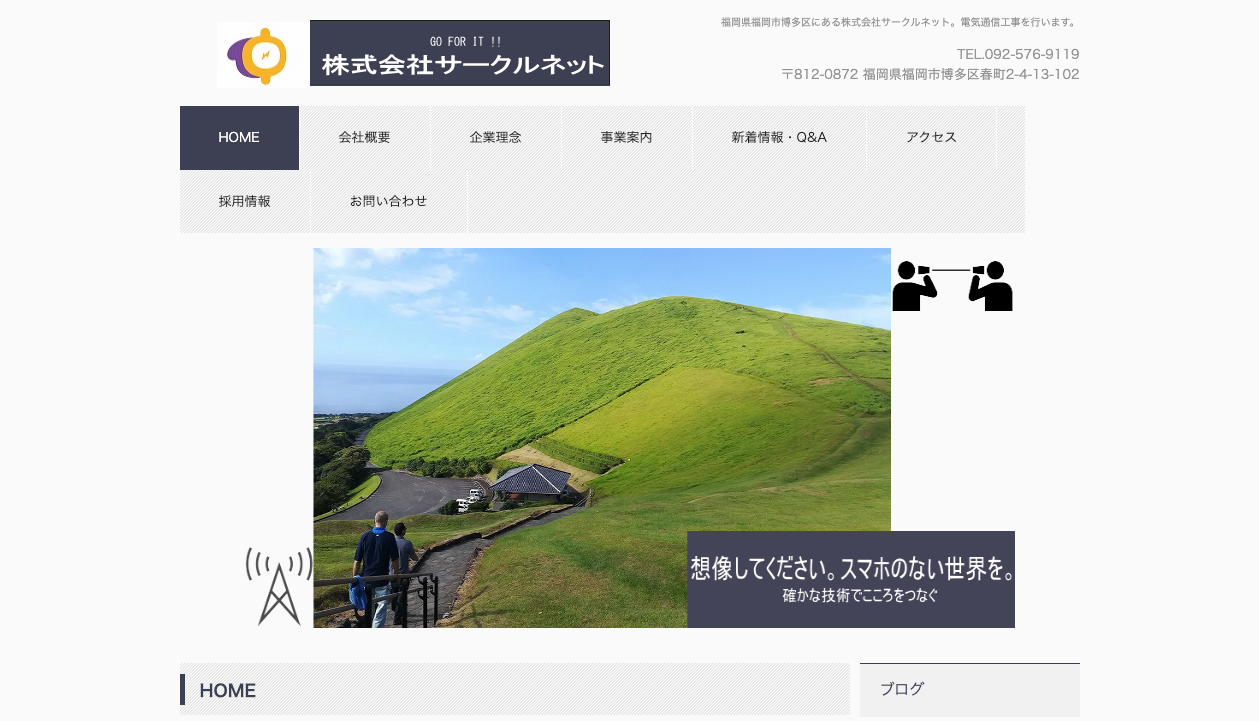
Task: Navigate to 事業案内 section
Action: pos(626,138)
